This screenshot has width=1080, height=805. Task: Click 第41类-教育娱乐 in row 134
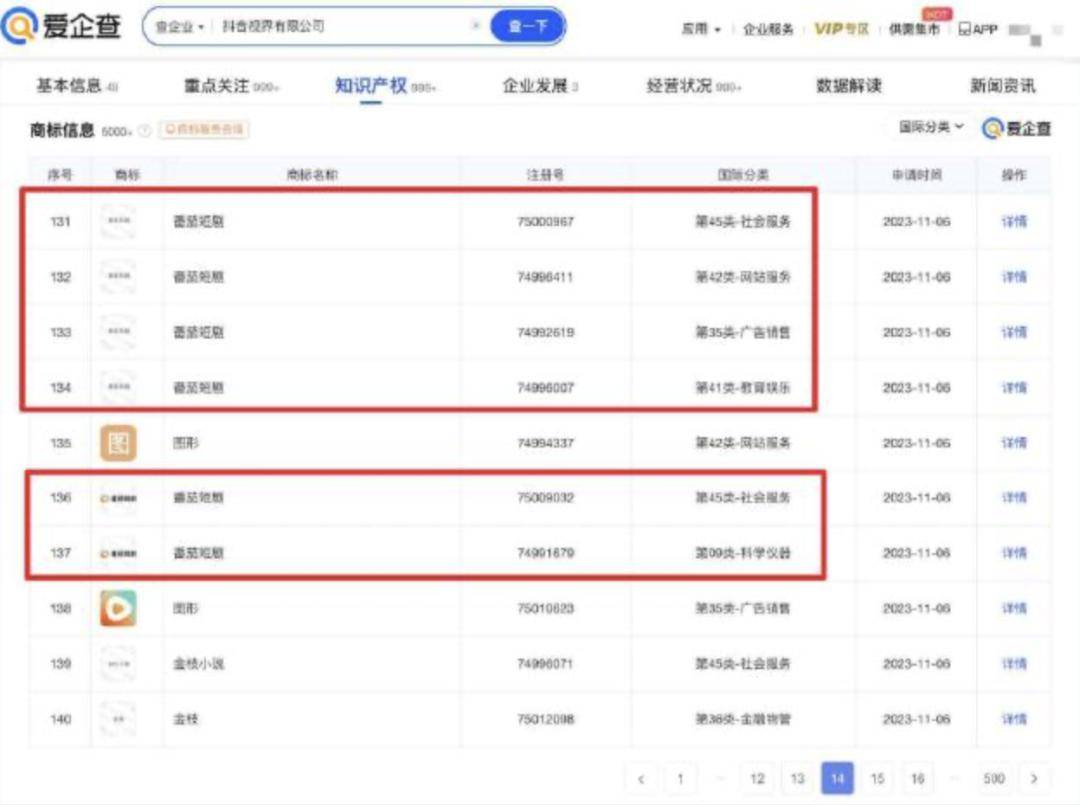pyautogui.click(x=742, y=388)
